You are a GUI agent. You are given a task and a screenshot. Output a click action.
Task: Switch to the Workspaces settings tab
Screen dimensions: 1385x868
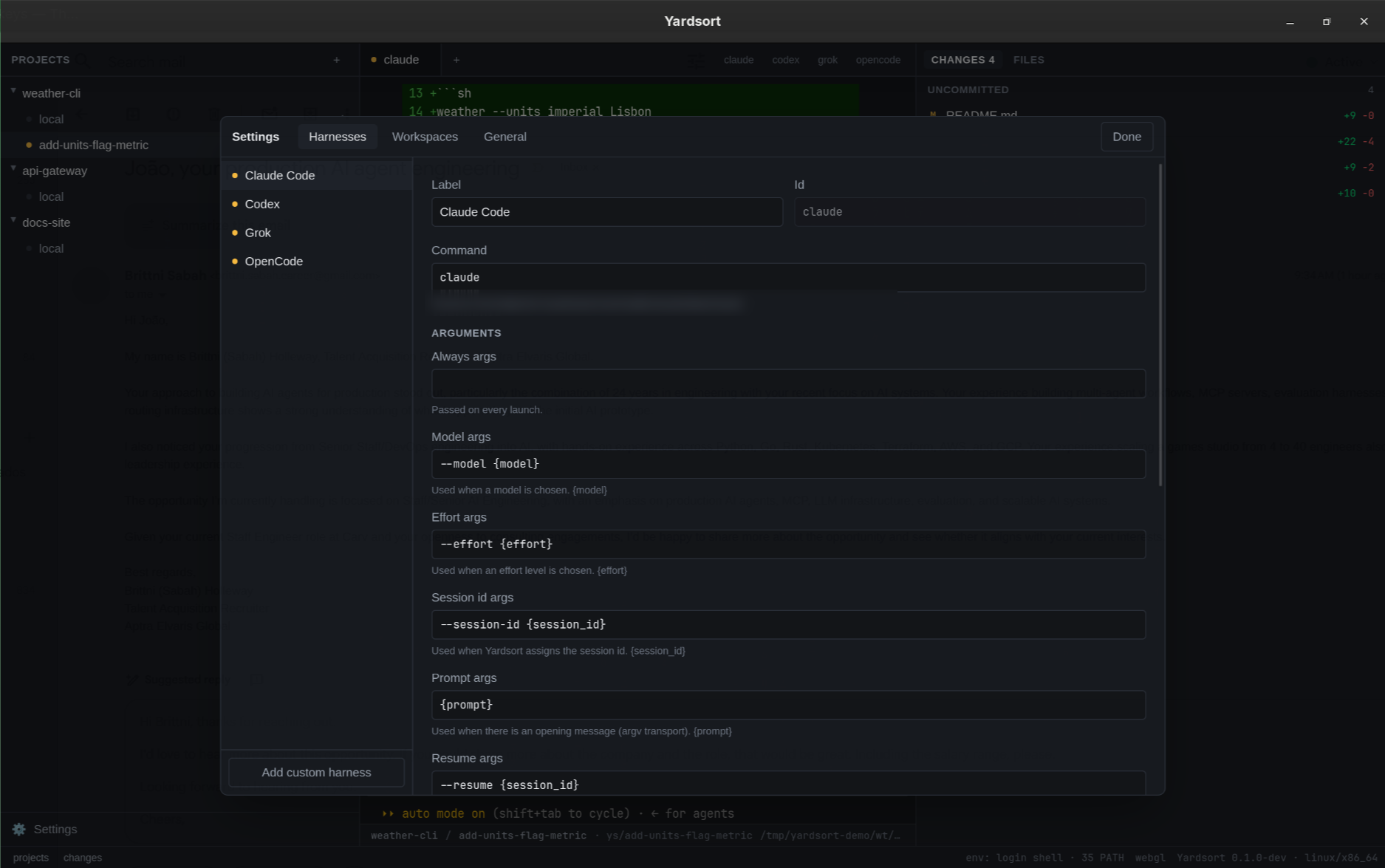pyautogui.click(x=425, y=137)
